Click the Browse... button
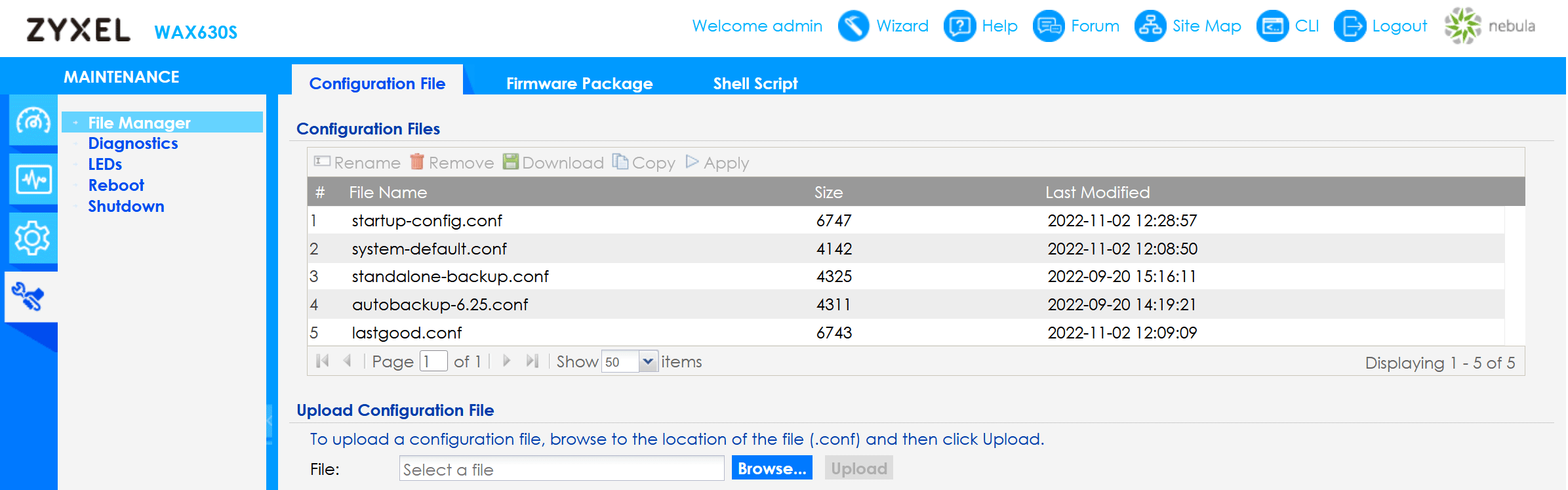This screenshot has width=1568, height=490. click(771, 468)
